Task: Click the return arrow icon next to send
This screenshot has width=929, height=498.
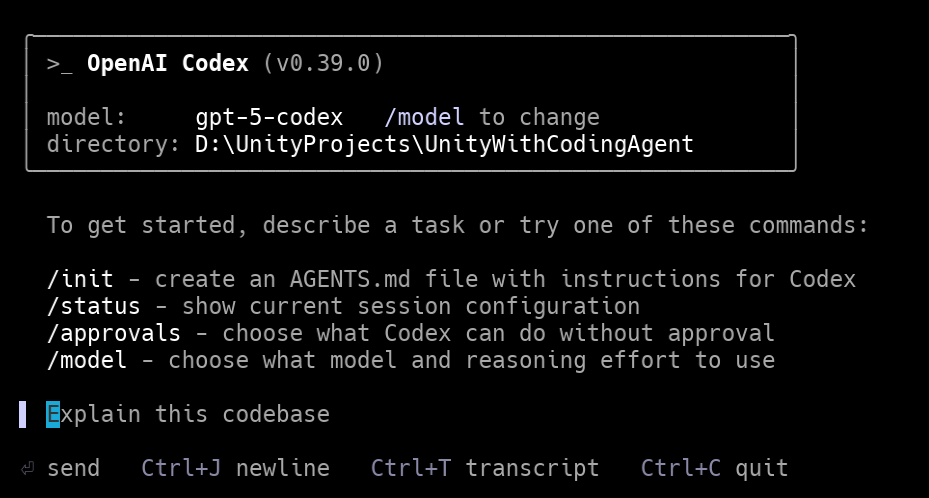Action: [x=27, y=468]
